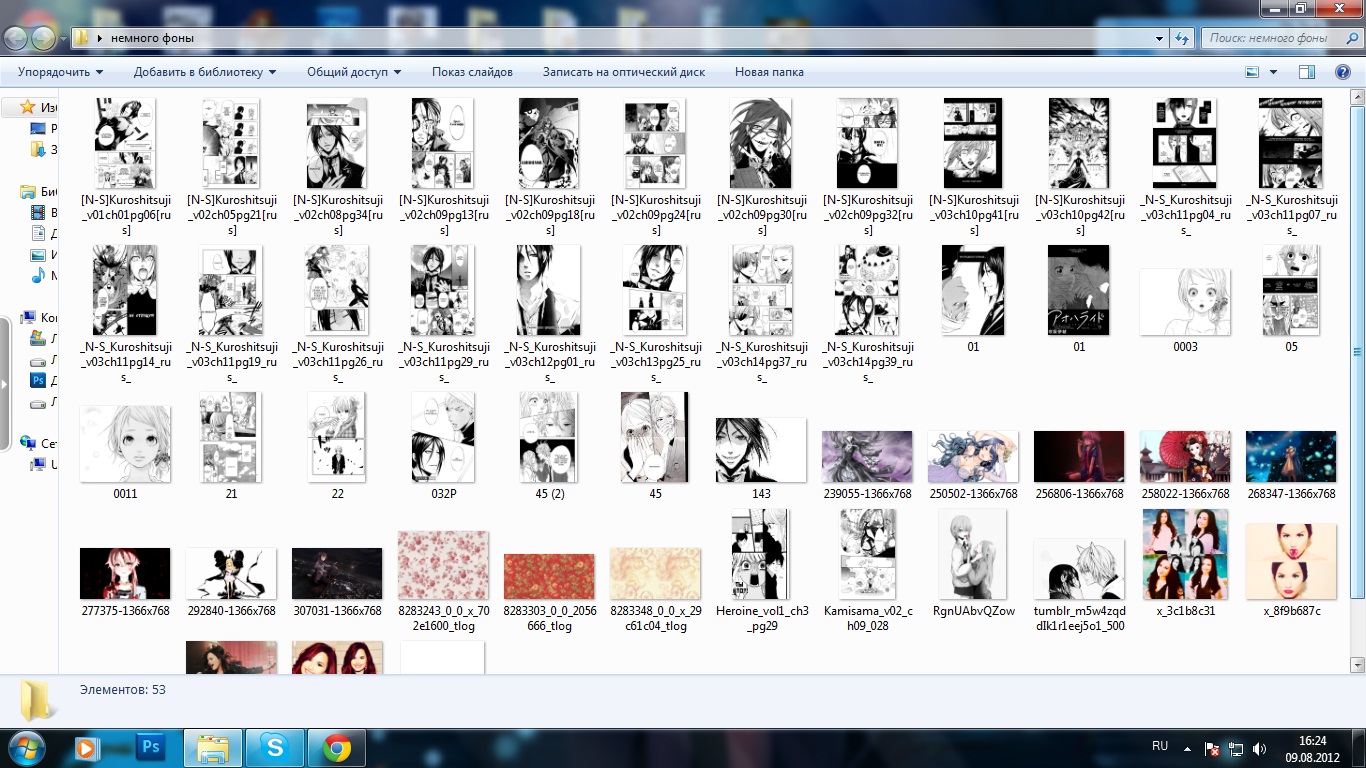Select the thumbnail of file 0003
Viewport: 1366px width, 768px height.
1185,301
